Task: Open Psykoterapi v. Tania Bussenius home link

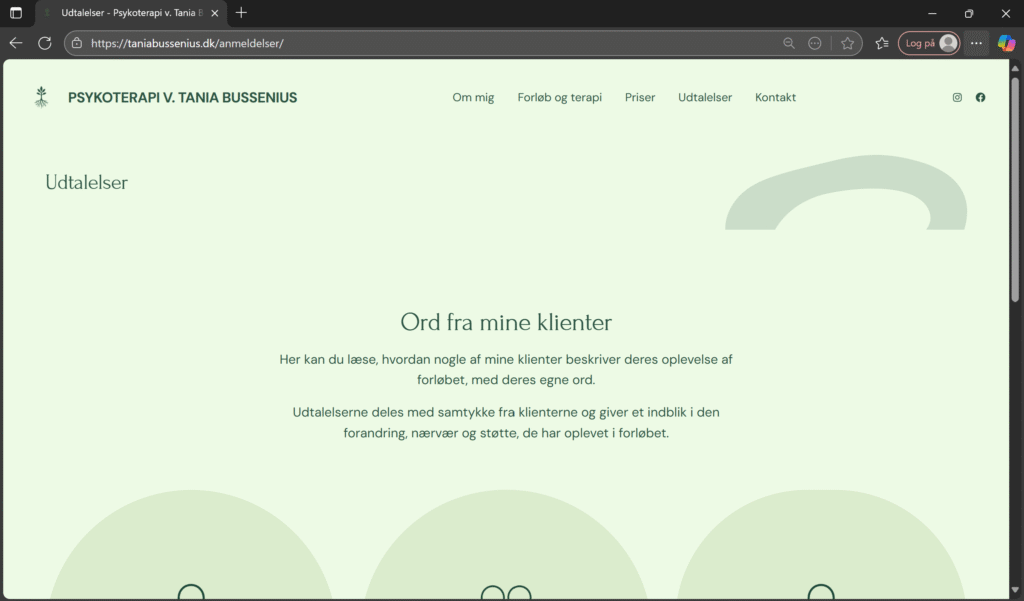Action: (182, 97)
